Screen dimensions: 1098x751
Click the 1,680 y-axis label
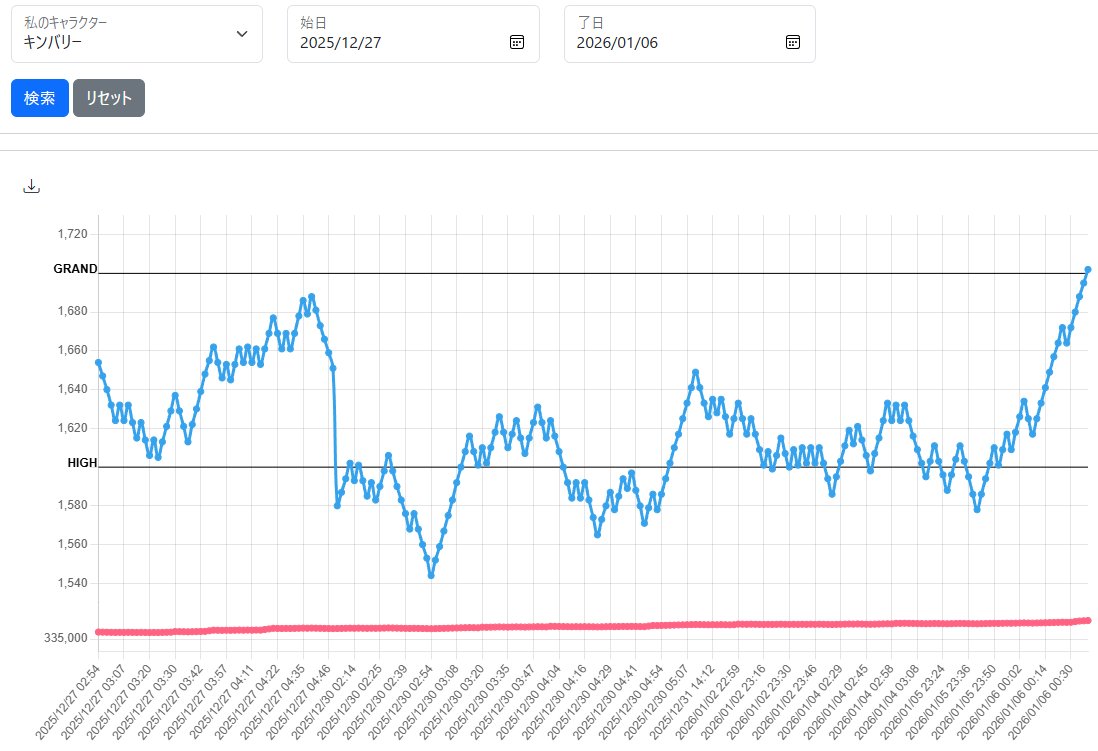73,311
